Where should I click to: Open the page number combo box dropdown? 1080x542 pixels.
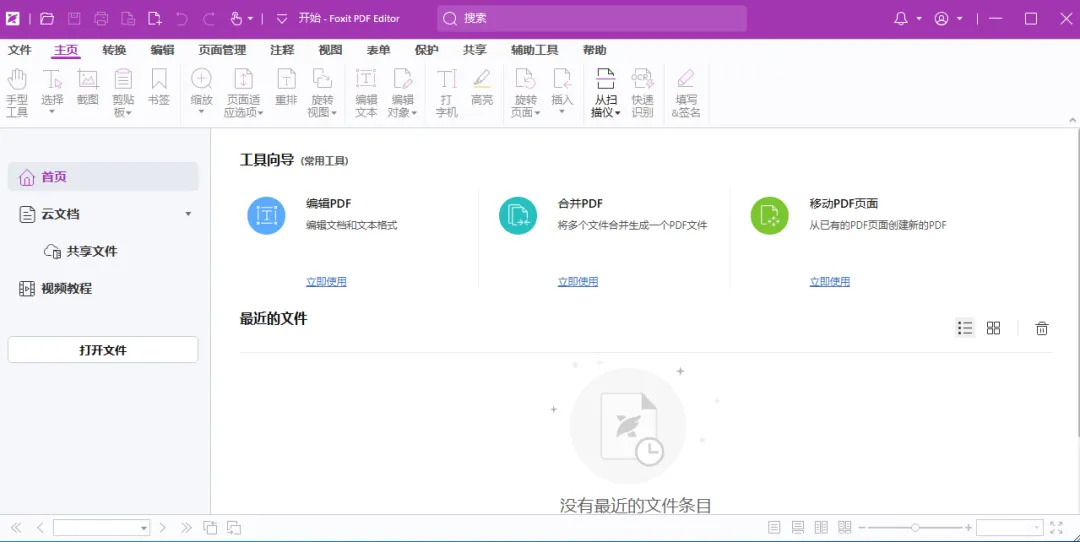tap(144, 528)
